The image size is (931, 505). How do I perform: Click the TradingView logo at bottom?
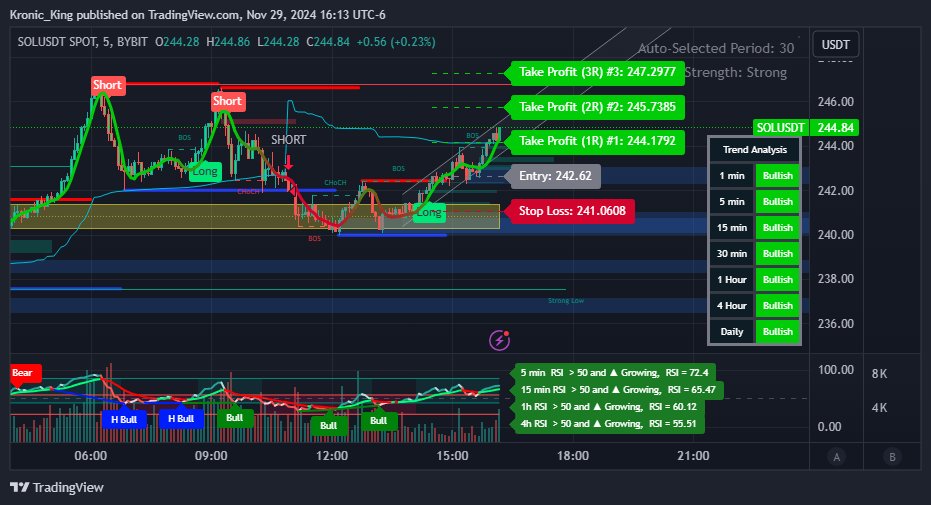point(57,487)
